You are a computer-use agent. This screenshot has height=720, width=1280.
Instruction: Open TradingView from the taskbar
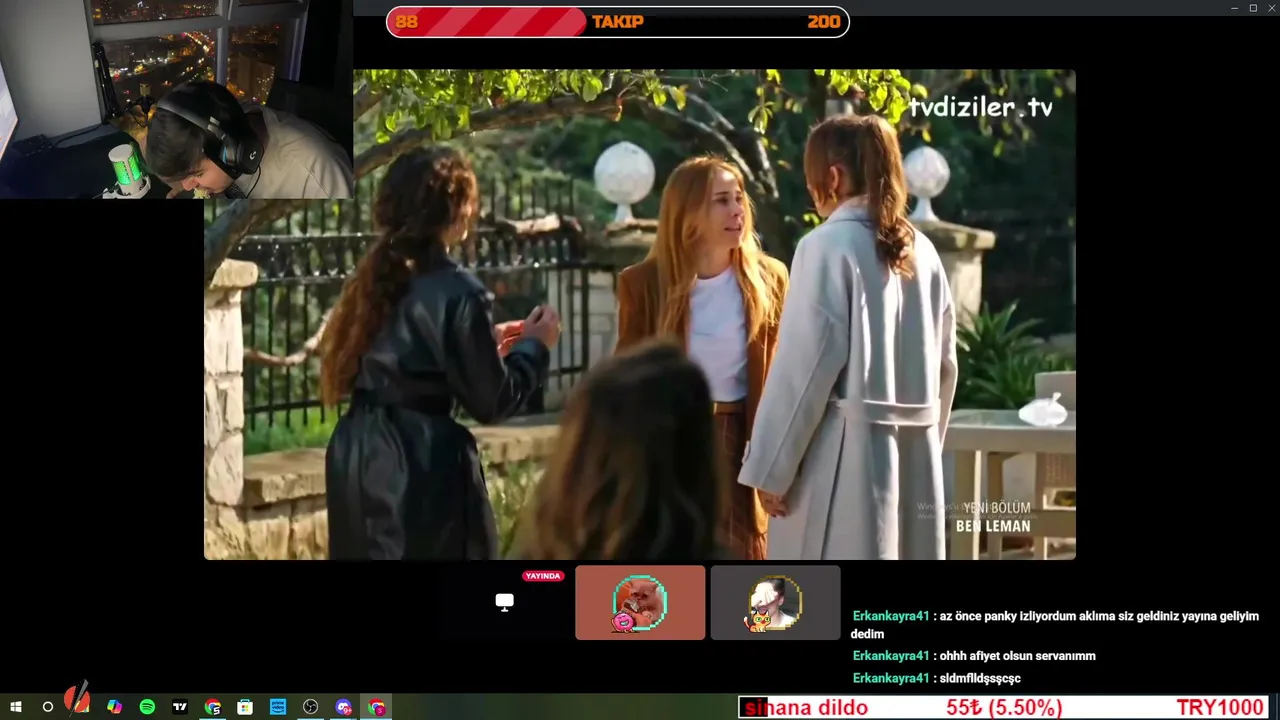coord(180,707)
